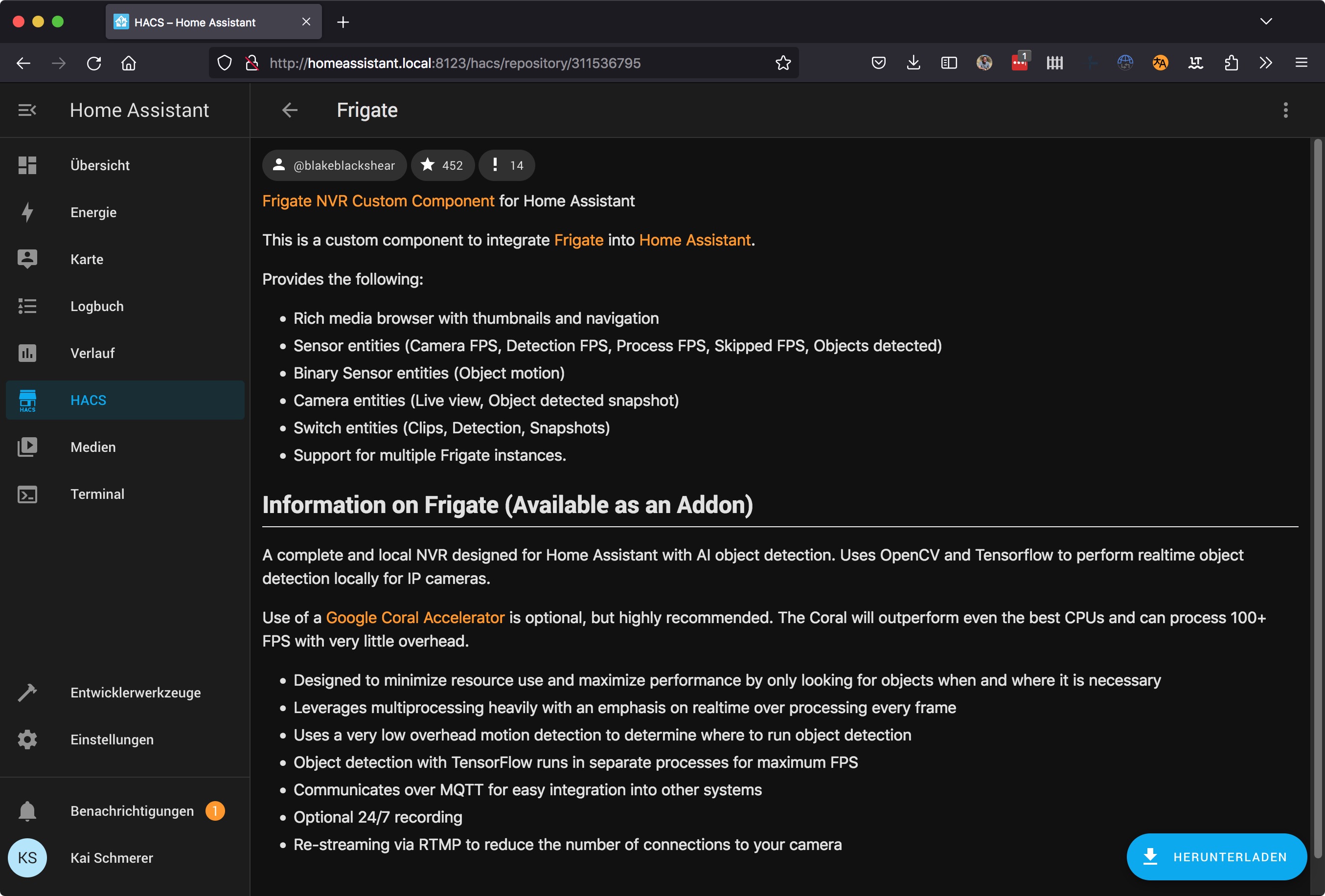Open the Terminal console icon
1325x896 pixels.
27,493
